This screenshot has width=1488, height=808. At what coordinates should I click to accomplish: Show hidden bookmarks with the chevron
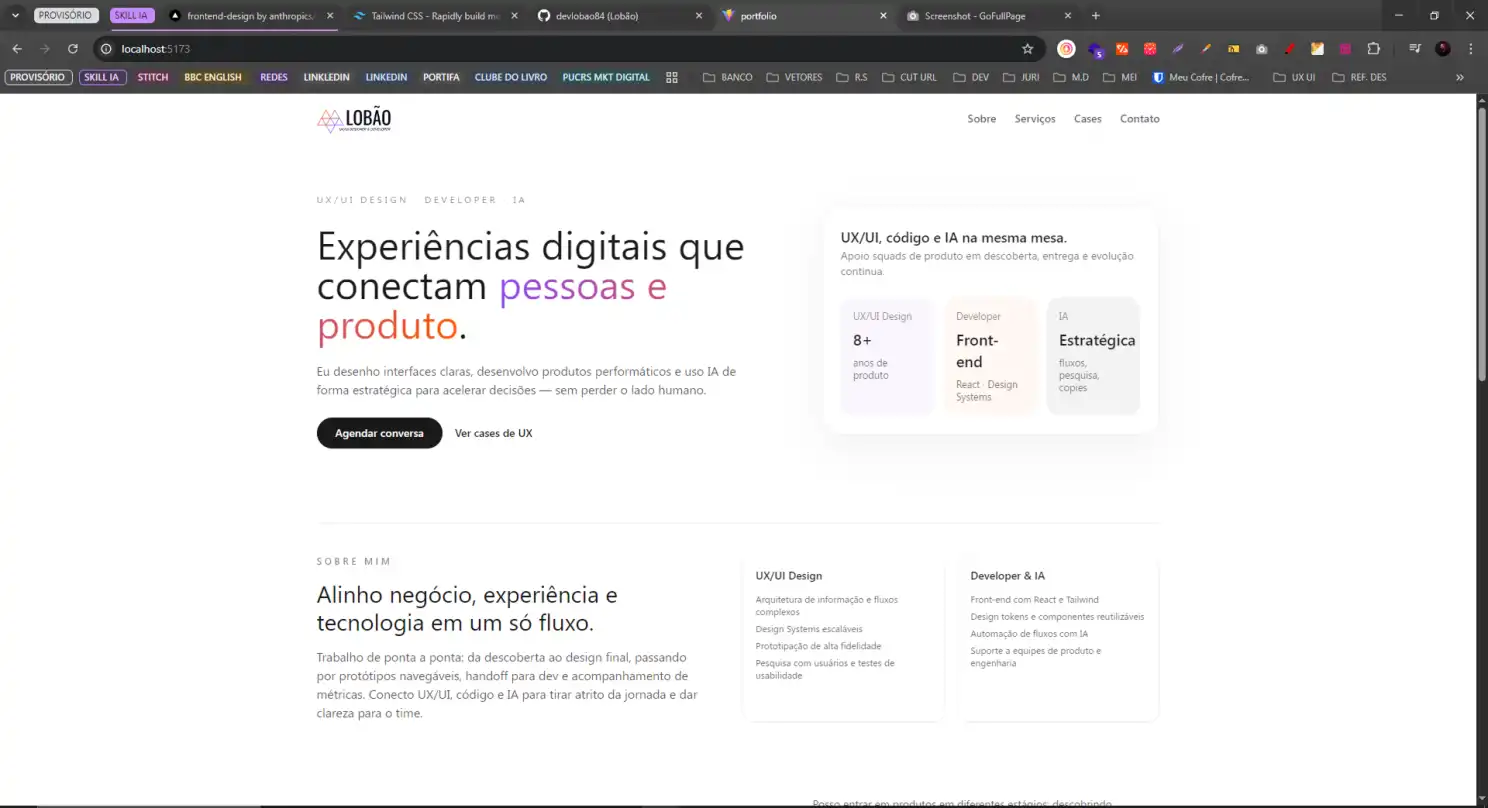tap(1460, 77)
